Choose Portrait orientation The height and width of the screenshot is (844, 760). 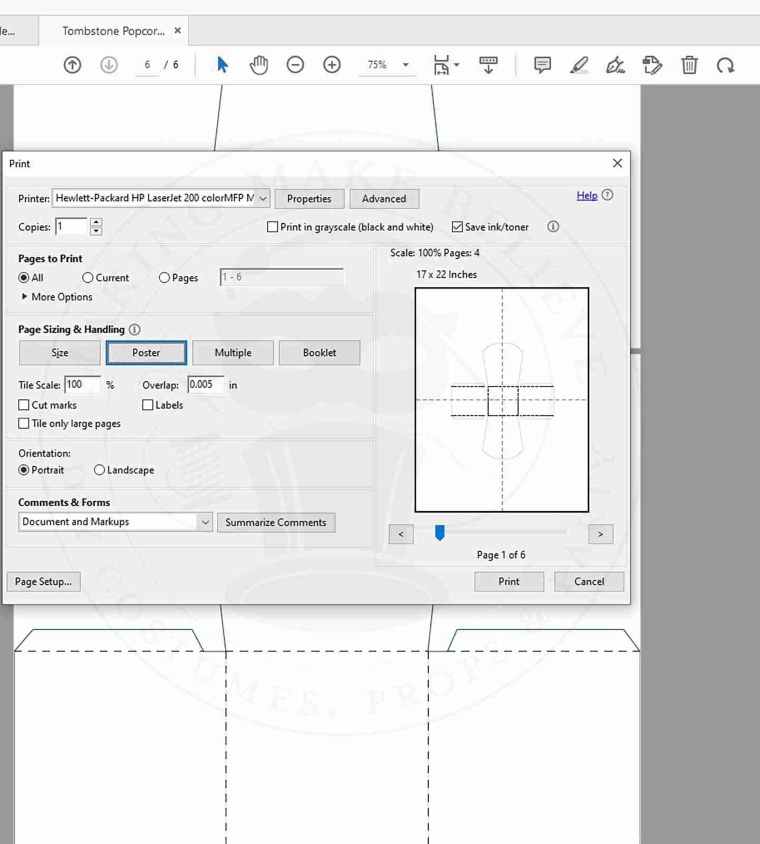pyautogui.click(x=24, y=470)
